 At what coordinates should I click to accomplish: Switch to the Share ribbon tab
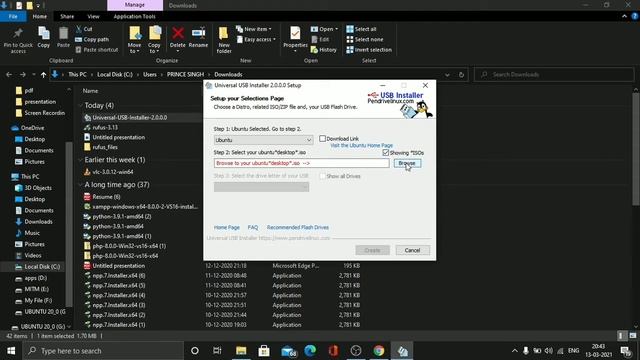point(67,16)
